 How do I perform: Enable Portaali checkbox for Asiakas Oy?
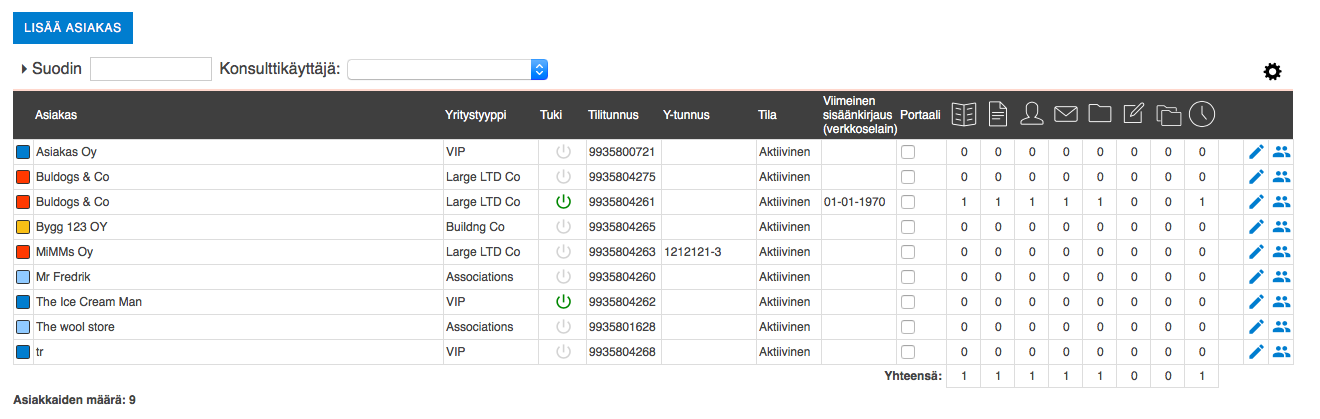tap(908, 152)
